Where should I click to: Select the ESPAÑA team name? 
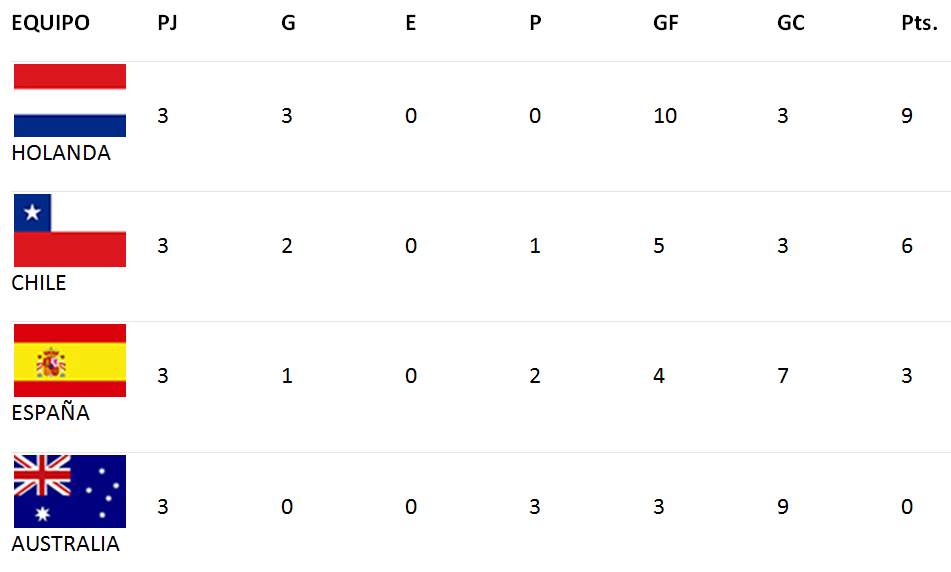click(x=50, y=412)
